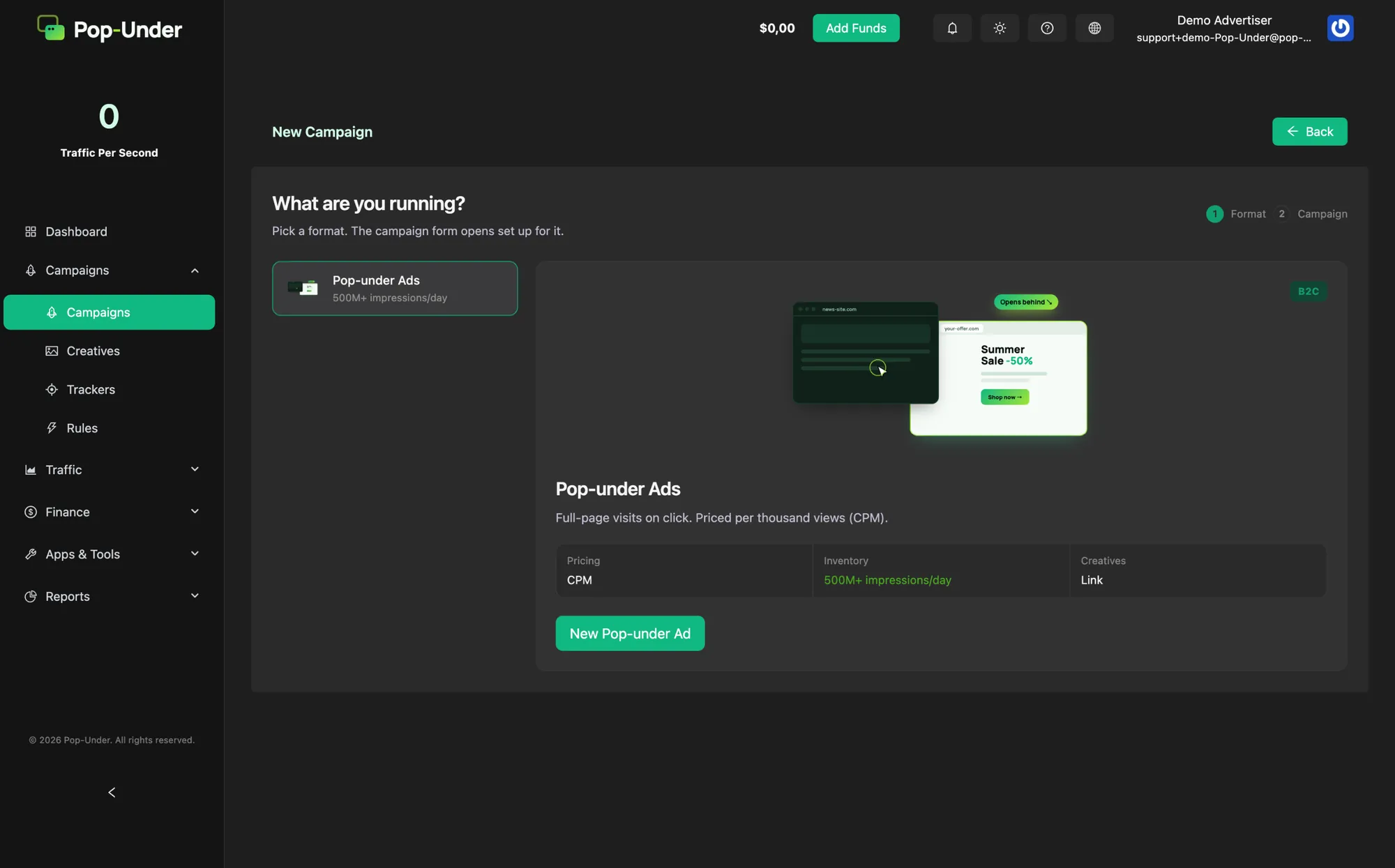Collapse the sidebar with left arrow
The height and width of the screenshot is (868, 1395).
112,792
